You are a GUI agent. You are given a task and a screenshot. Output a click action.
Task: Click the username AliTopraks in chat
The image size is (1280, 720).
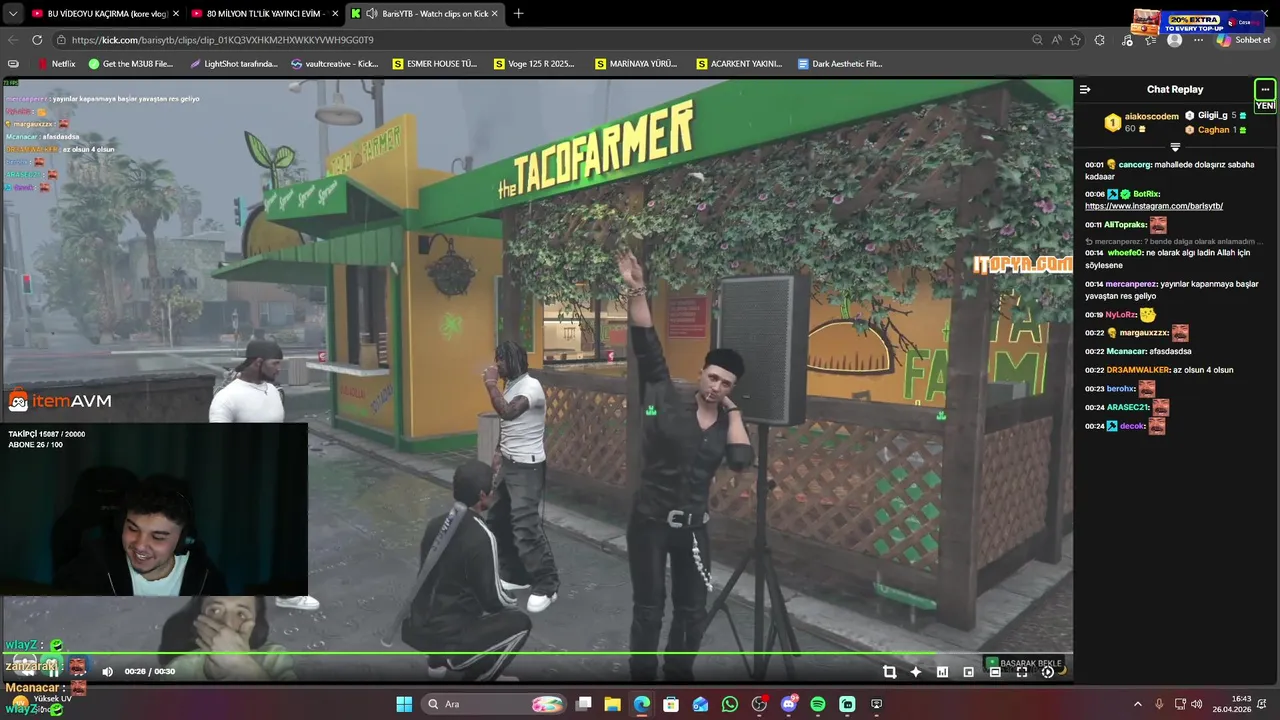(x=1124, y=225)
